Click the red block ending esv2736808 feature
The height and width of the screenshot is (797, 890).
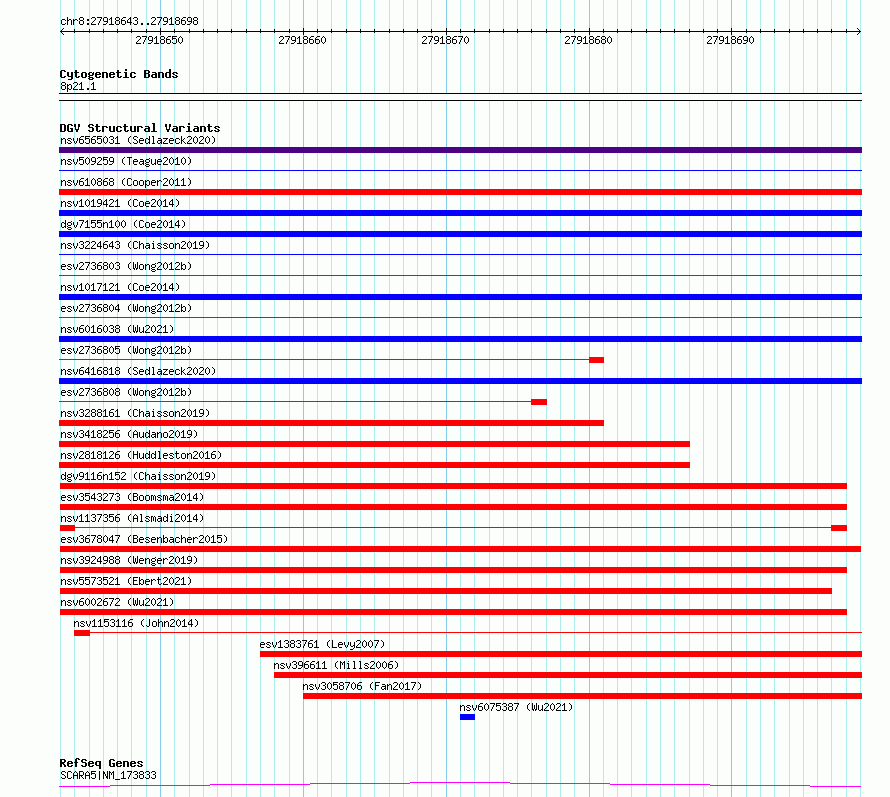pyautogui.click(x=539, y=402)
